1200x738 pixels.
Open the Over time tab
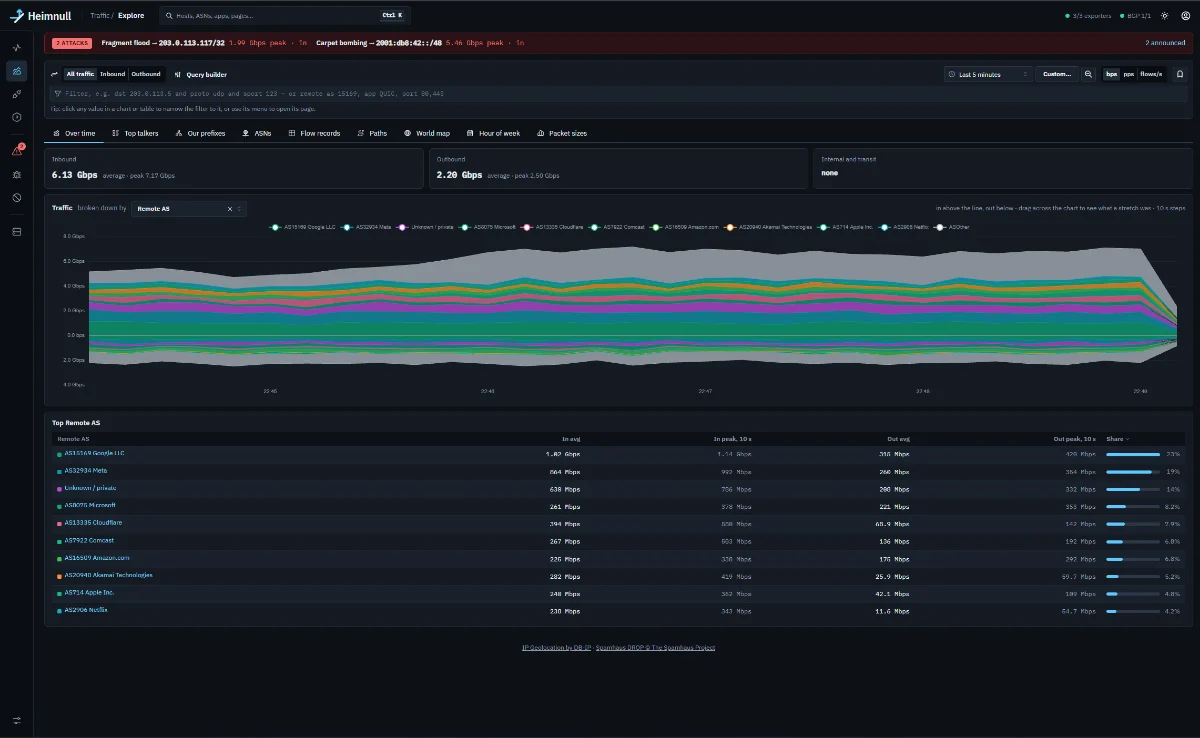point(75,133)
